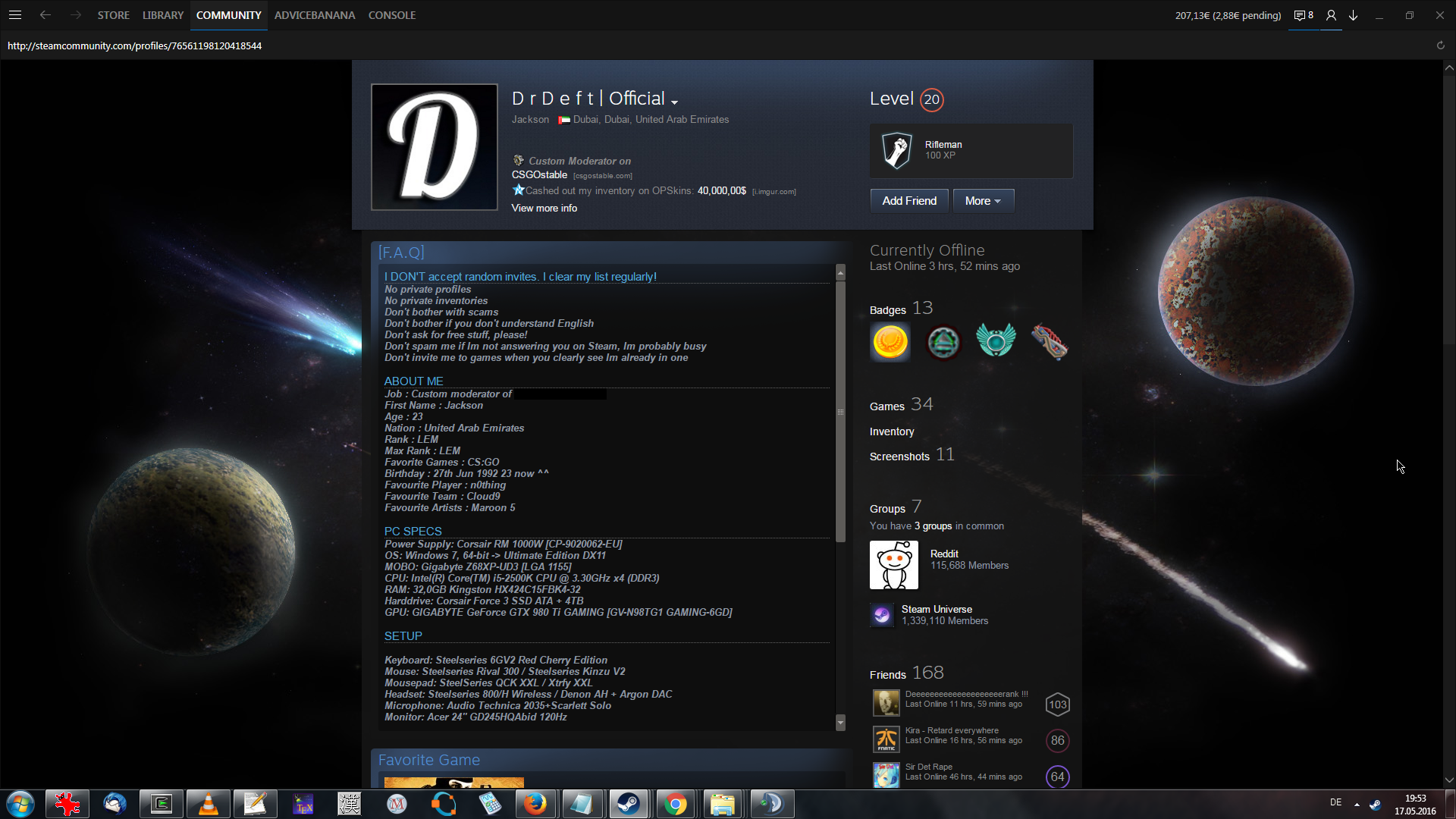Open the LIBRARY tab
The width and height of the screenshot is (1456, 819).
(x=163, y=15)
